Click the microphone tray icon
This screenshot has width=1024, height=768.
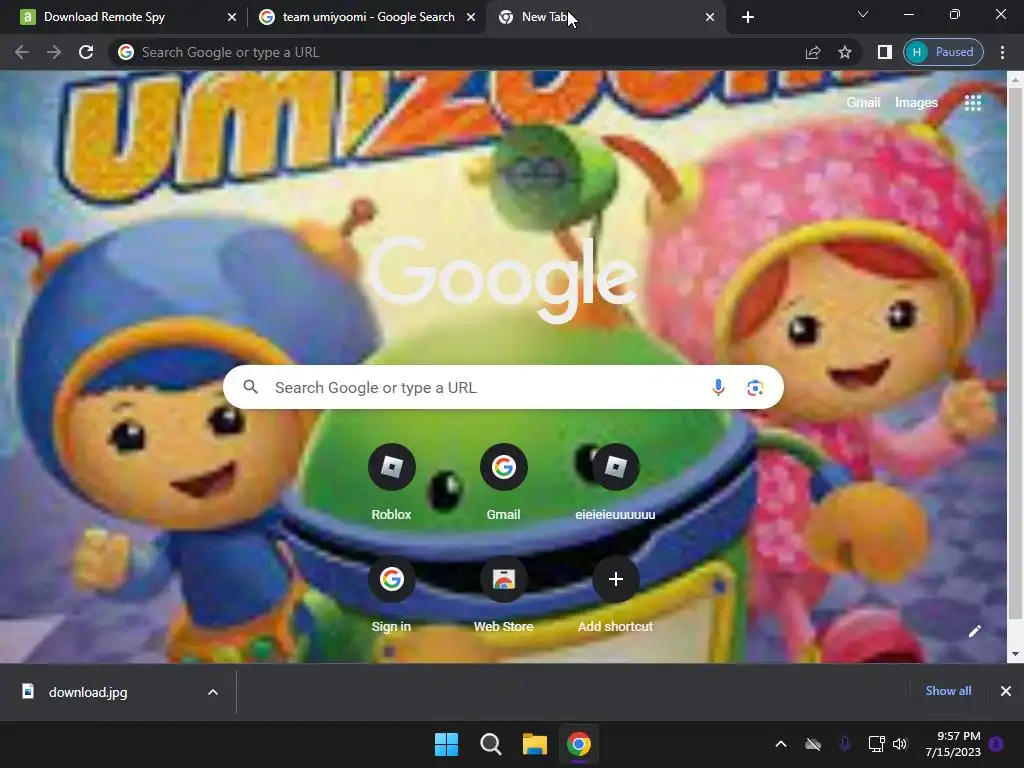pyautogui.click(x=844, y=744)
